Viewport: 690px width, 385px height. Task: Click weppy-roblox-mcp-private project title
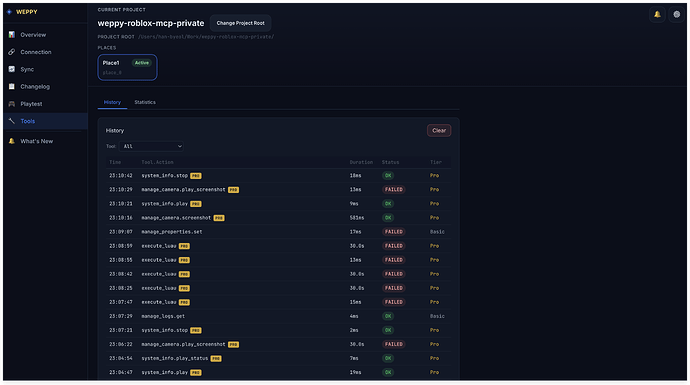(x=151, y=23)
